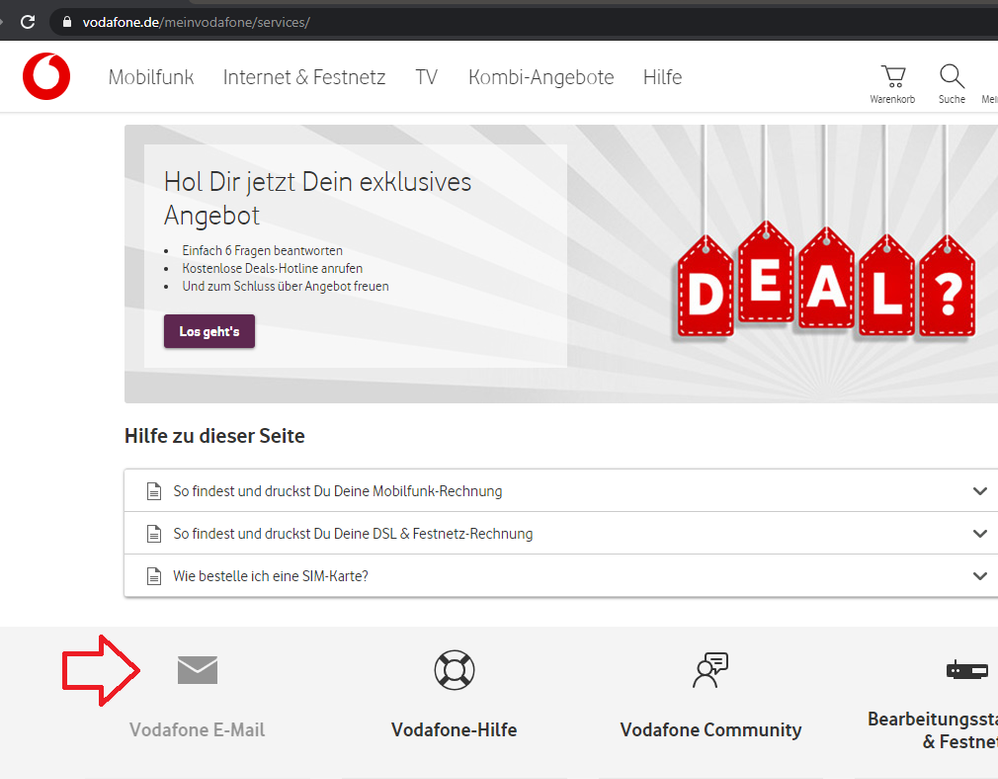Expand SIM-Karte question chevron
The height and width of the screenshot is (779, 998).
[x=980, y=576]
